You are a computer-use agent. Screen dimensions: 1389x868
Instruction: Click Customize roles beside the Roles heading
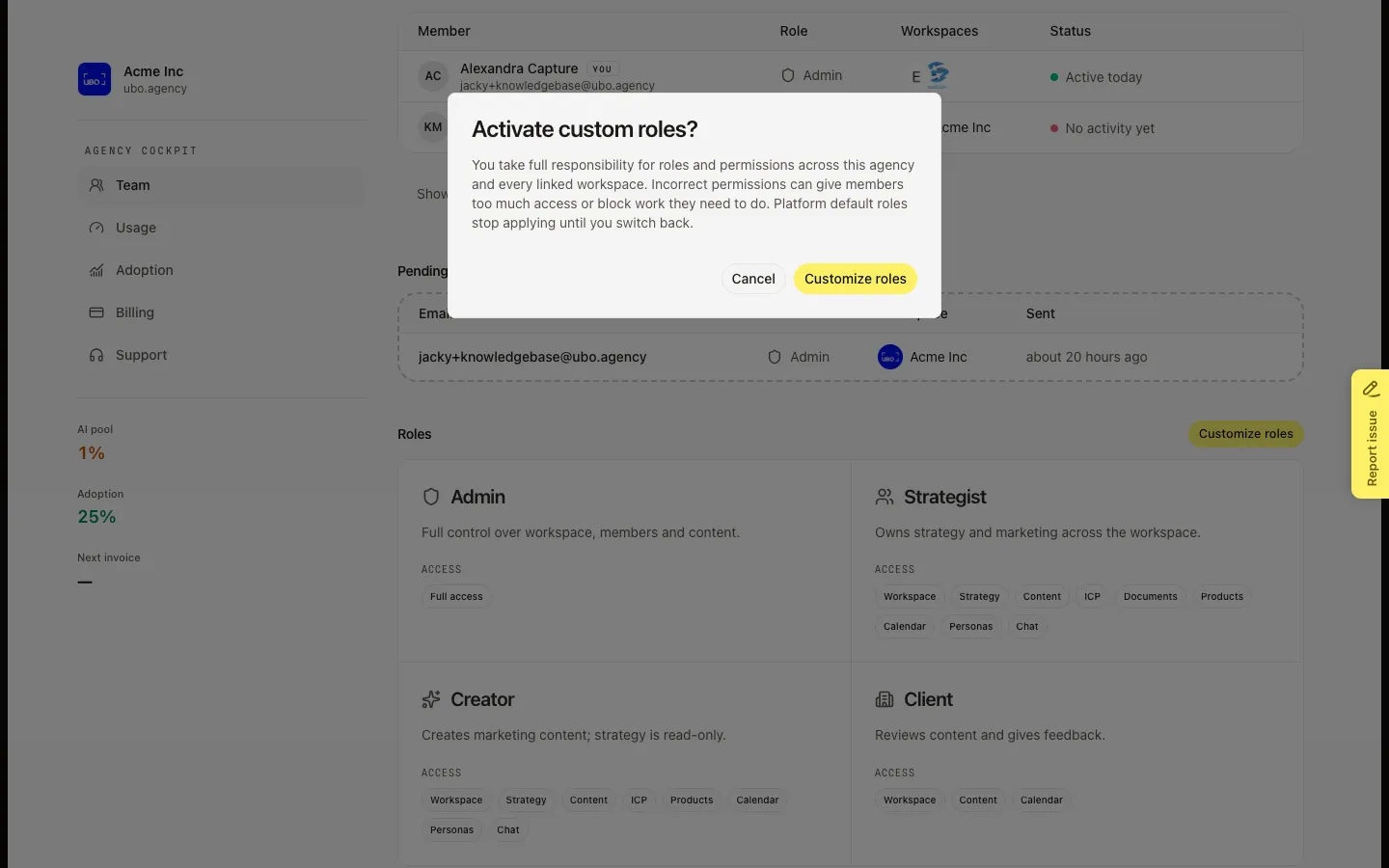point(1245,434)
